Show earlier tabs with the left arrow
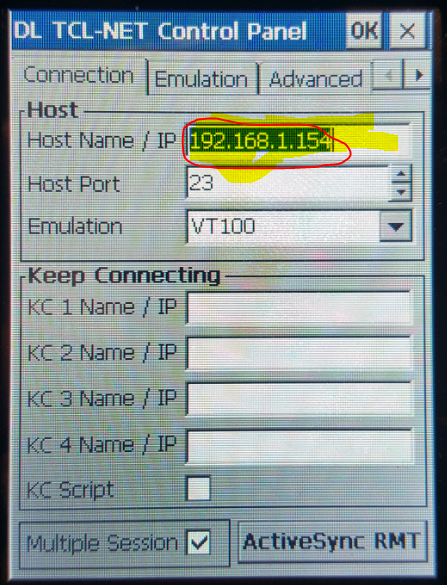The width and height of the screenshot is (447, 585). pyautogui.click(x=388, y=75)
